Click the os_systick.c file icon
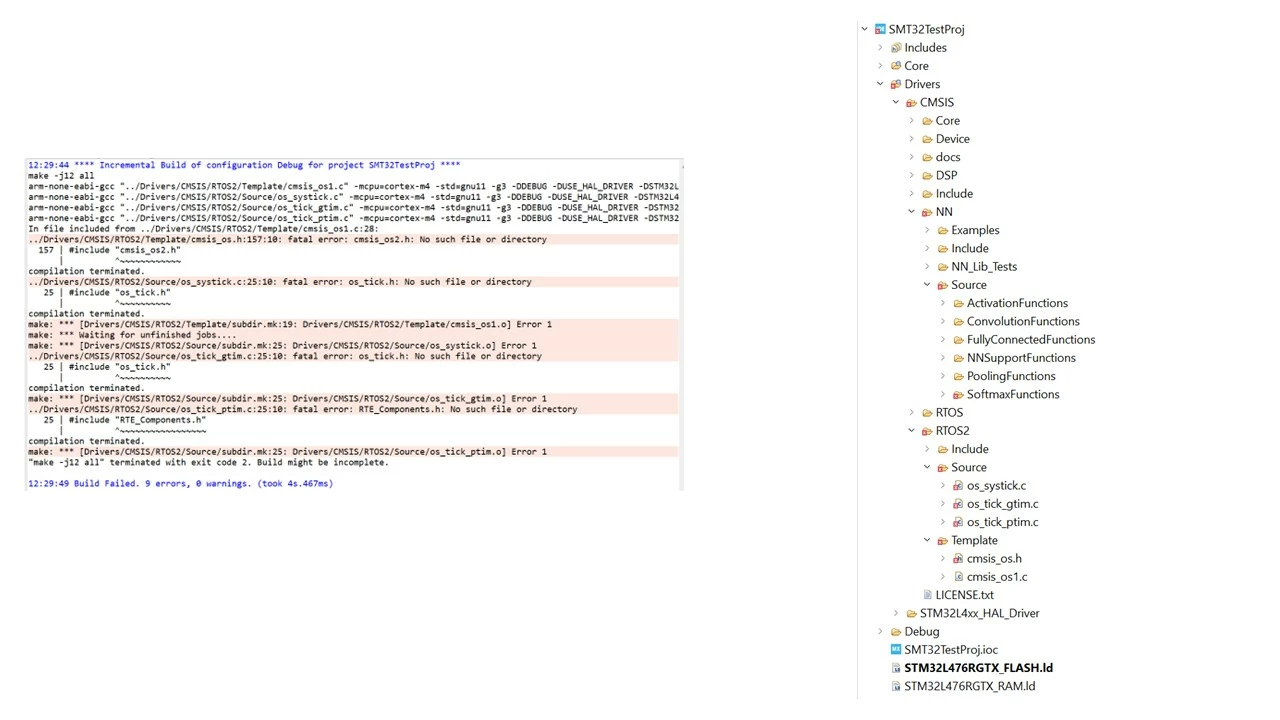 point(958,485)
